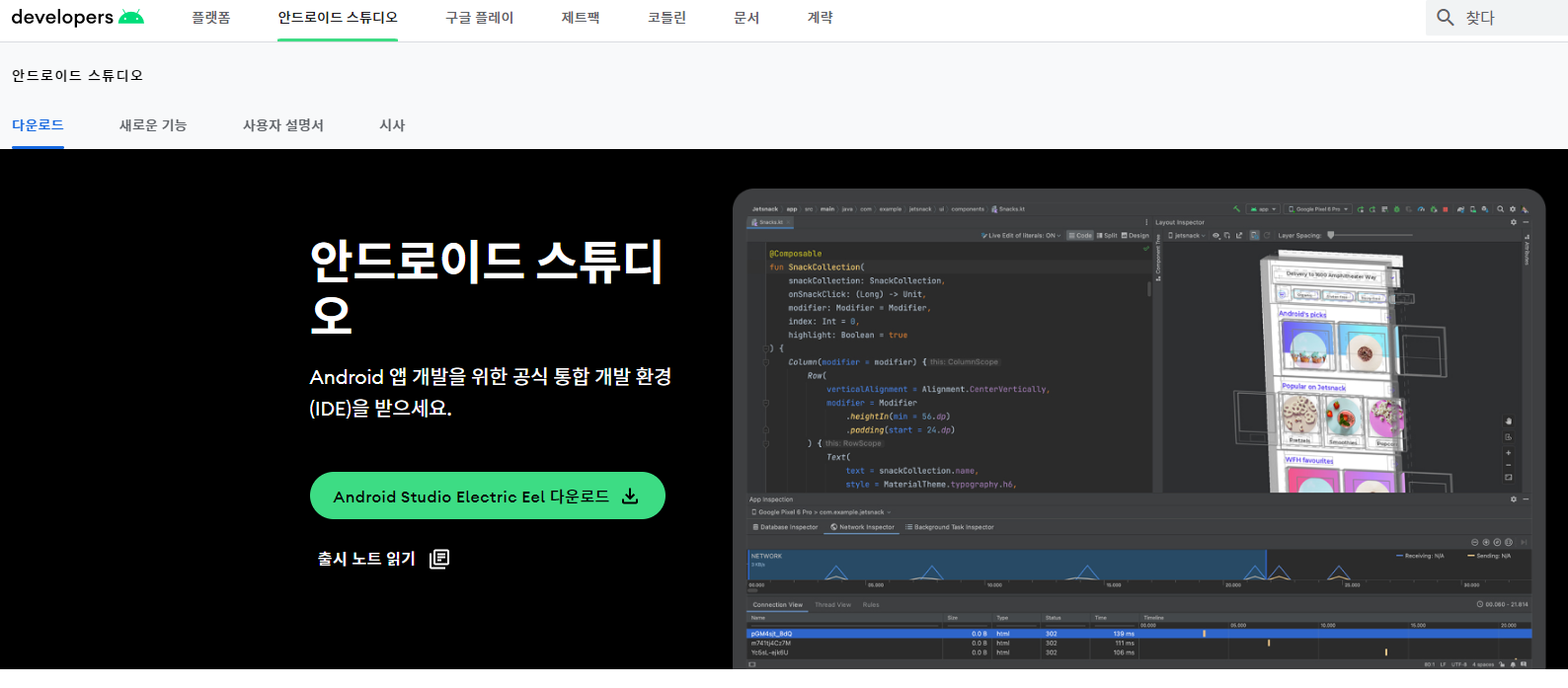Select Database Inspector tab in IDE preview
The height and width of the screenshot is (688, 1568).
point(786,527)
